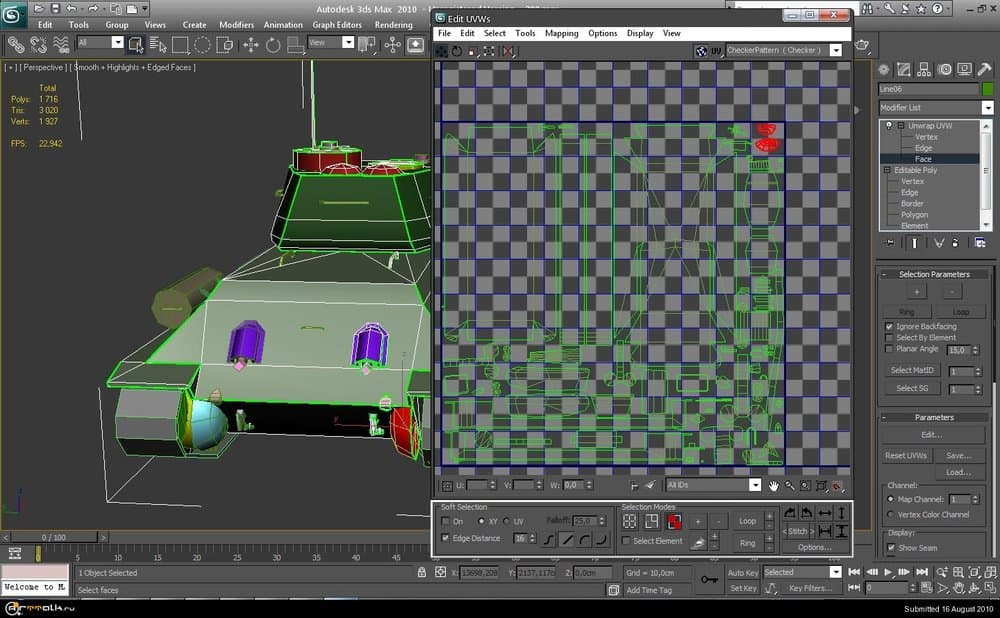Click the Vertex sub-object mode icon
Screen dimensions: 1000x618
pyautogui.click(x=630, y=521)
